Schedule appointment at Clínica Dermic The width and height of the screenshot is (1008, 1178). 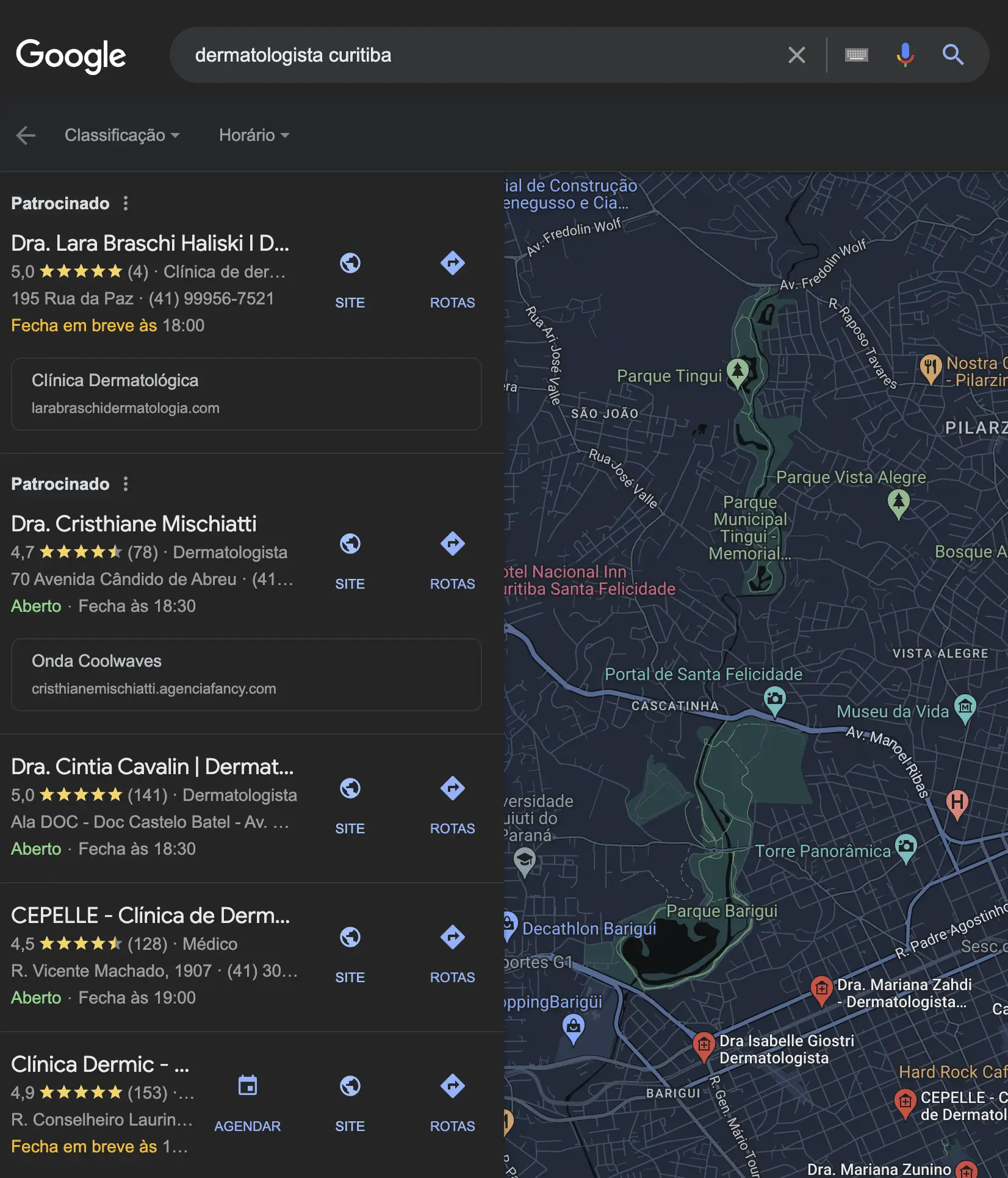247,1103
